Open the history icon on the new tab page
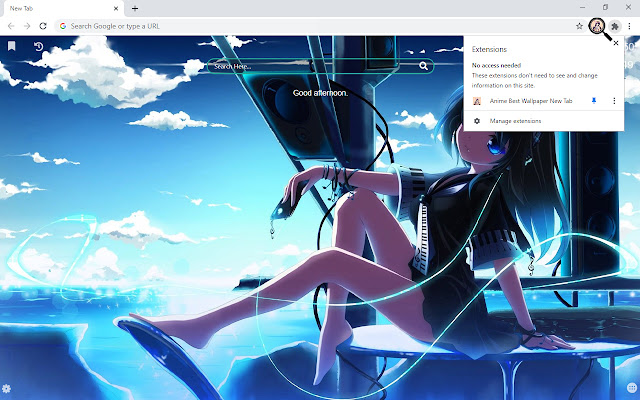This screenshot has height=400, width=640. tap(38, 47)
